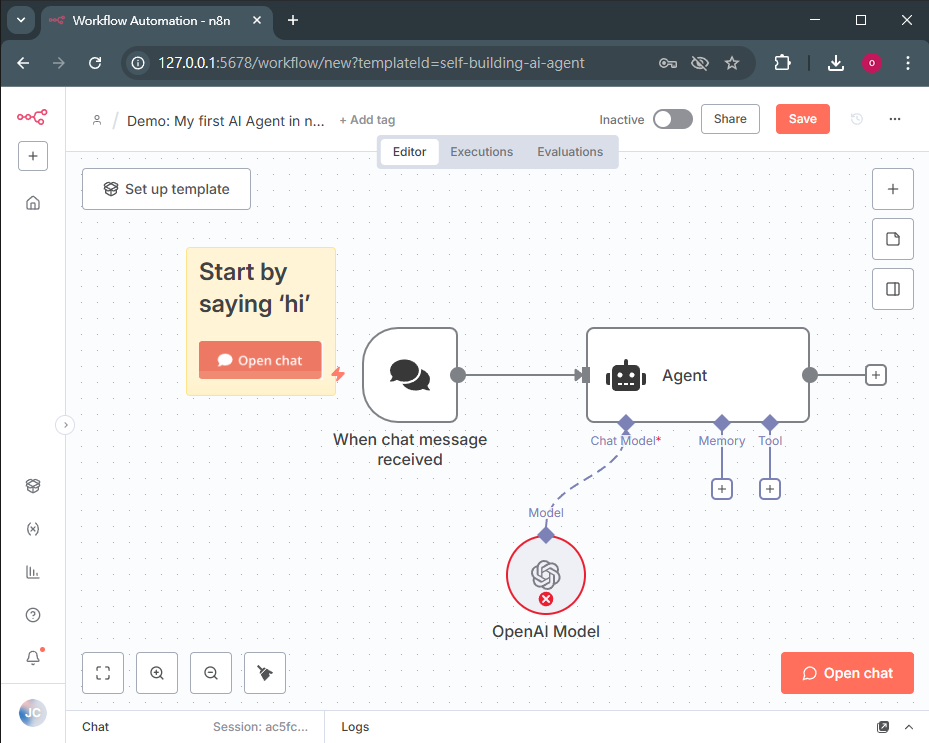Screen dimensions: 929x743
Task: Add a sticky note to canvas
Action: coord(892,239)
